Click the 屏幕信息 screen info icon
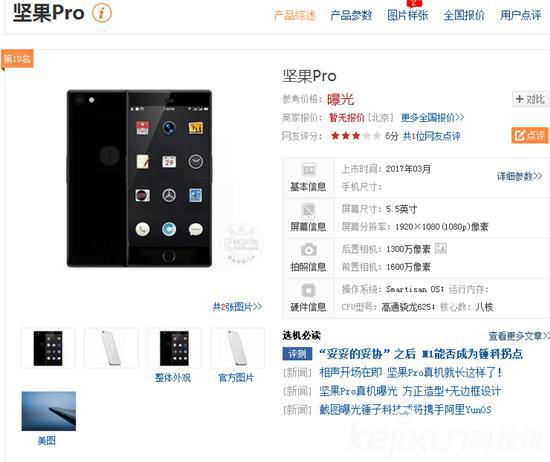550x462 pixels. click(x=308, y=210)
